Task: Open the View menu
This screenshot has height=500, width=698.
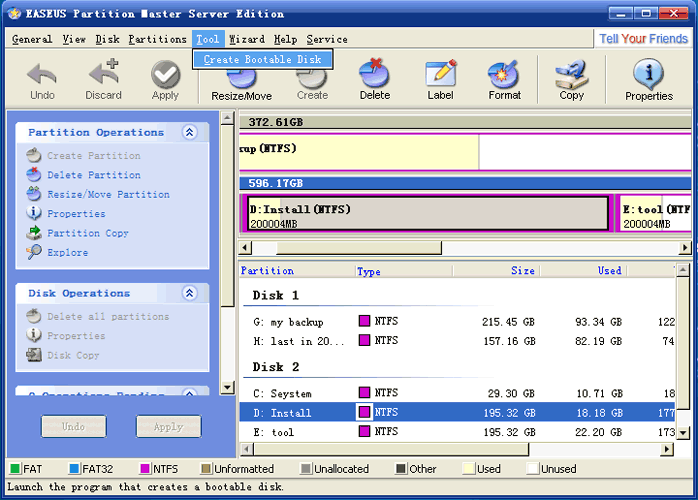Action: [74, 39]
